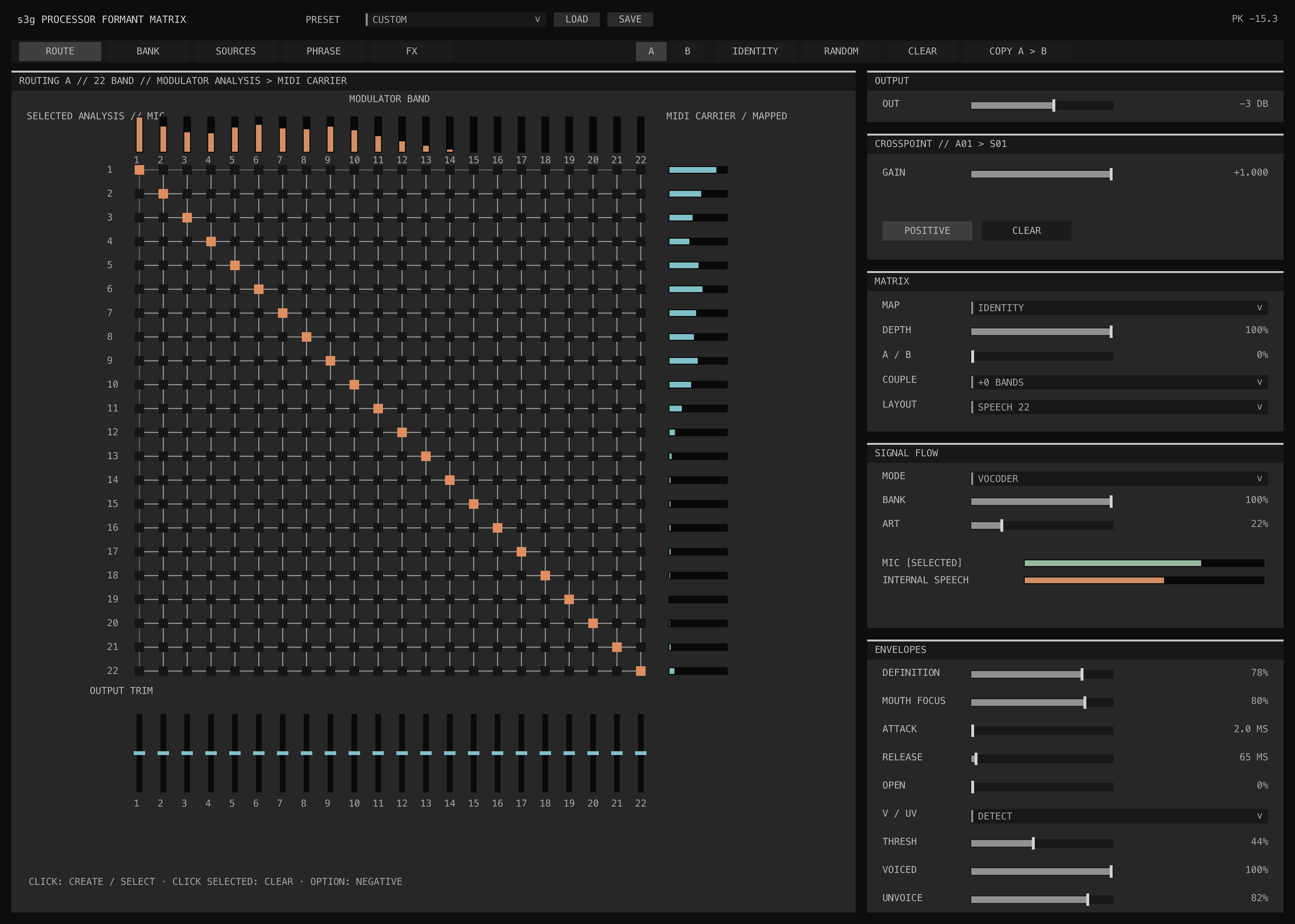1295x924 pixels.
Task: Adjust the UNVOICE slider at 82%
Action: click(x=1042, y=899)
